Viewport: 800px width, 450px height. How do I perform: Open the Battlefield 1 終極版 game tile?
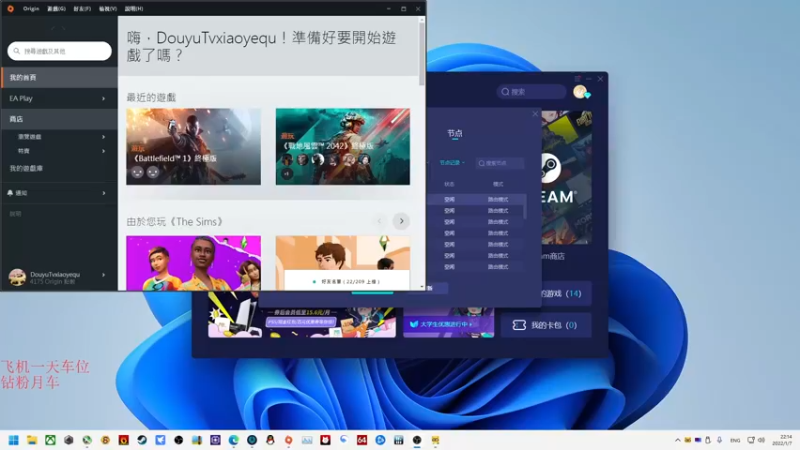[193, 146]
